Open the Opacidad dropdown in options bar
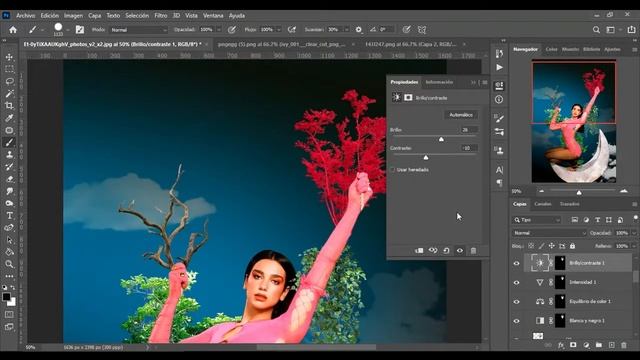 coord(219,30)
